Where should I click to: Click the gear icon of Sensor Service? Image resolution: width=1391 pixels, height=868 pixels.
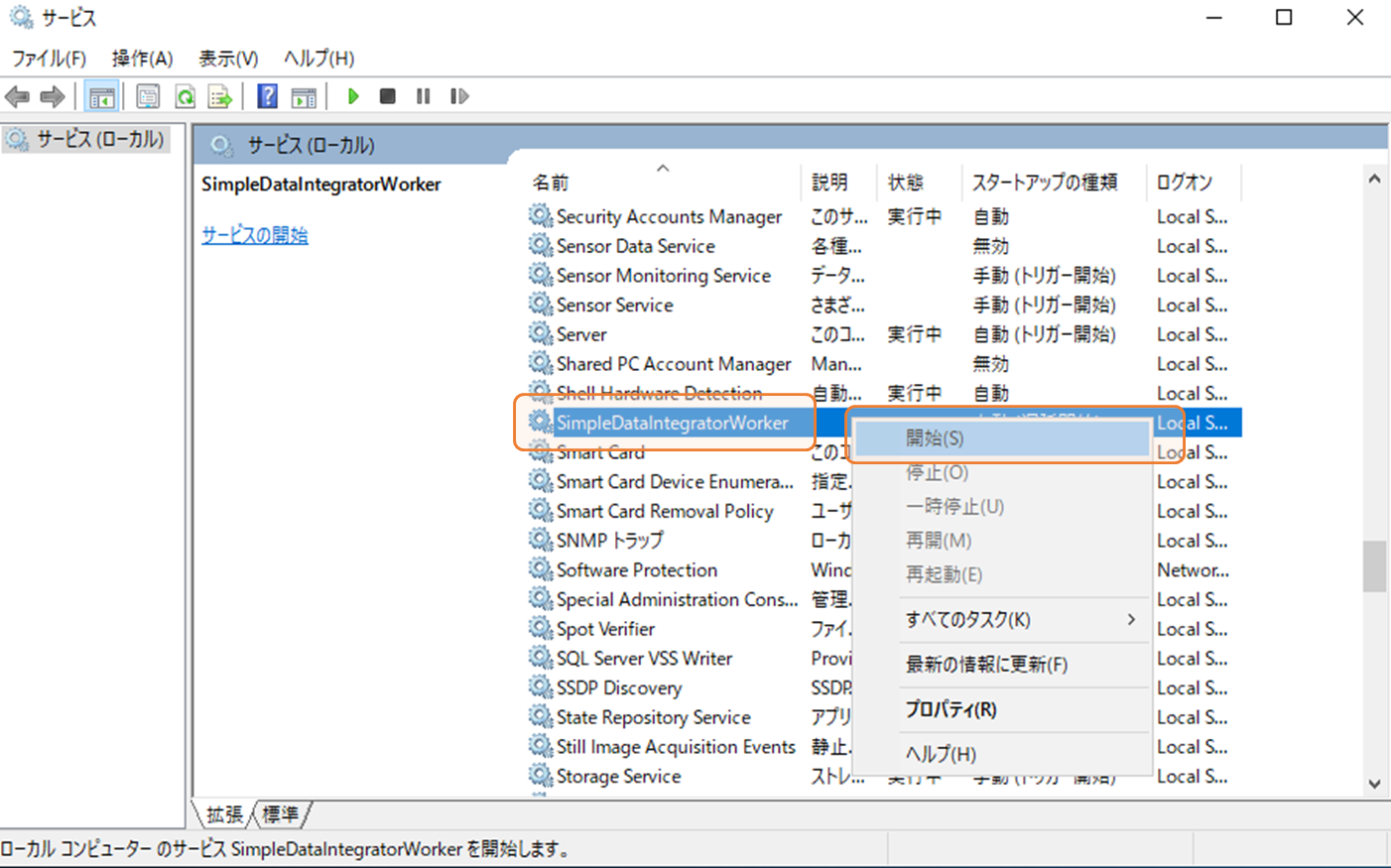coord(540,304)
